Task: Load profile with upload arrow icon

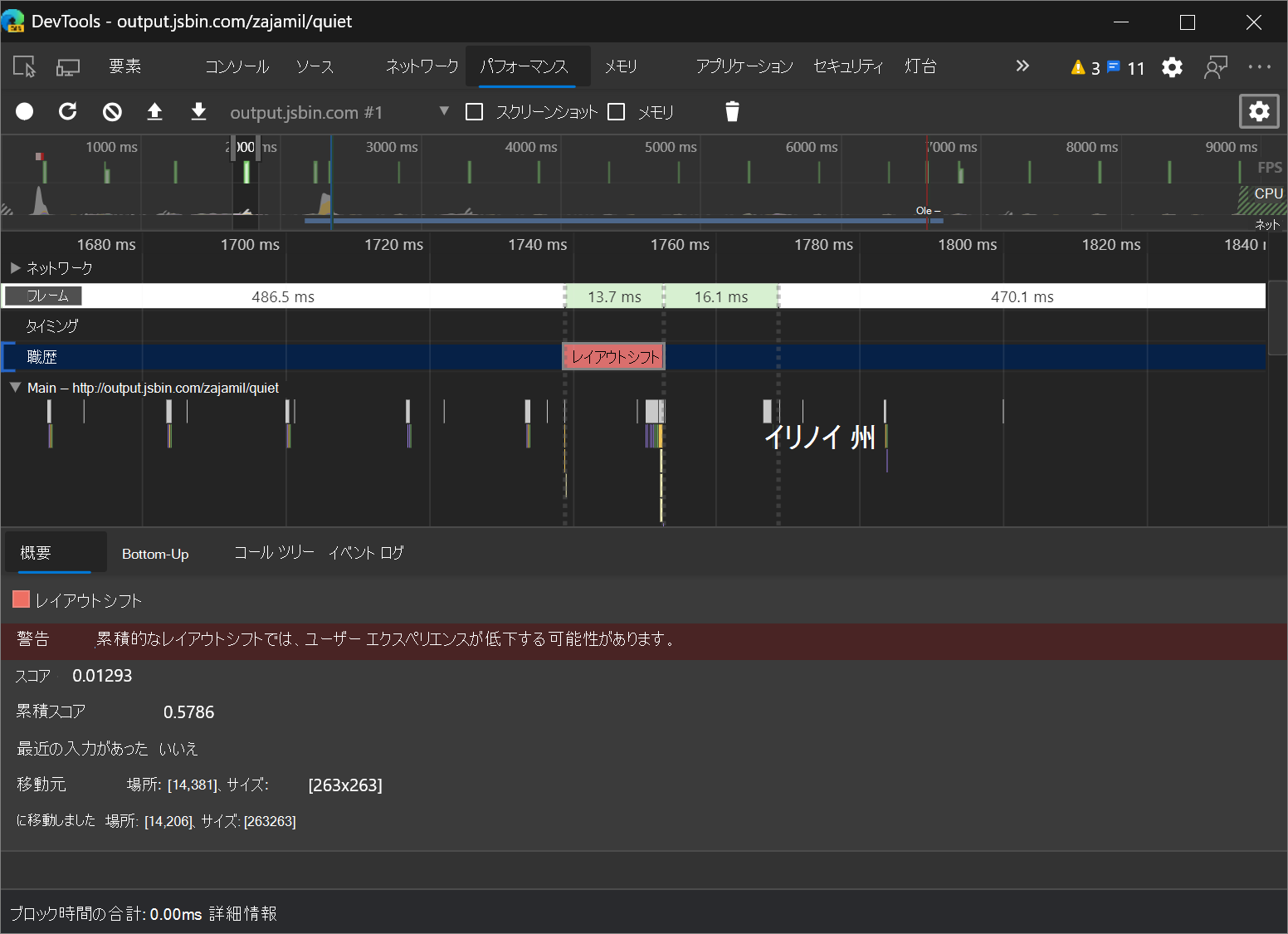Action: coord(154,111)
